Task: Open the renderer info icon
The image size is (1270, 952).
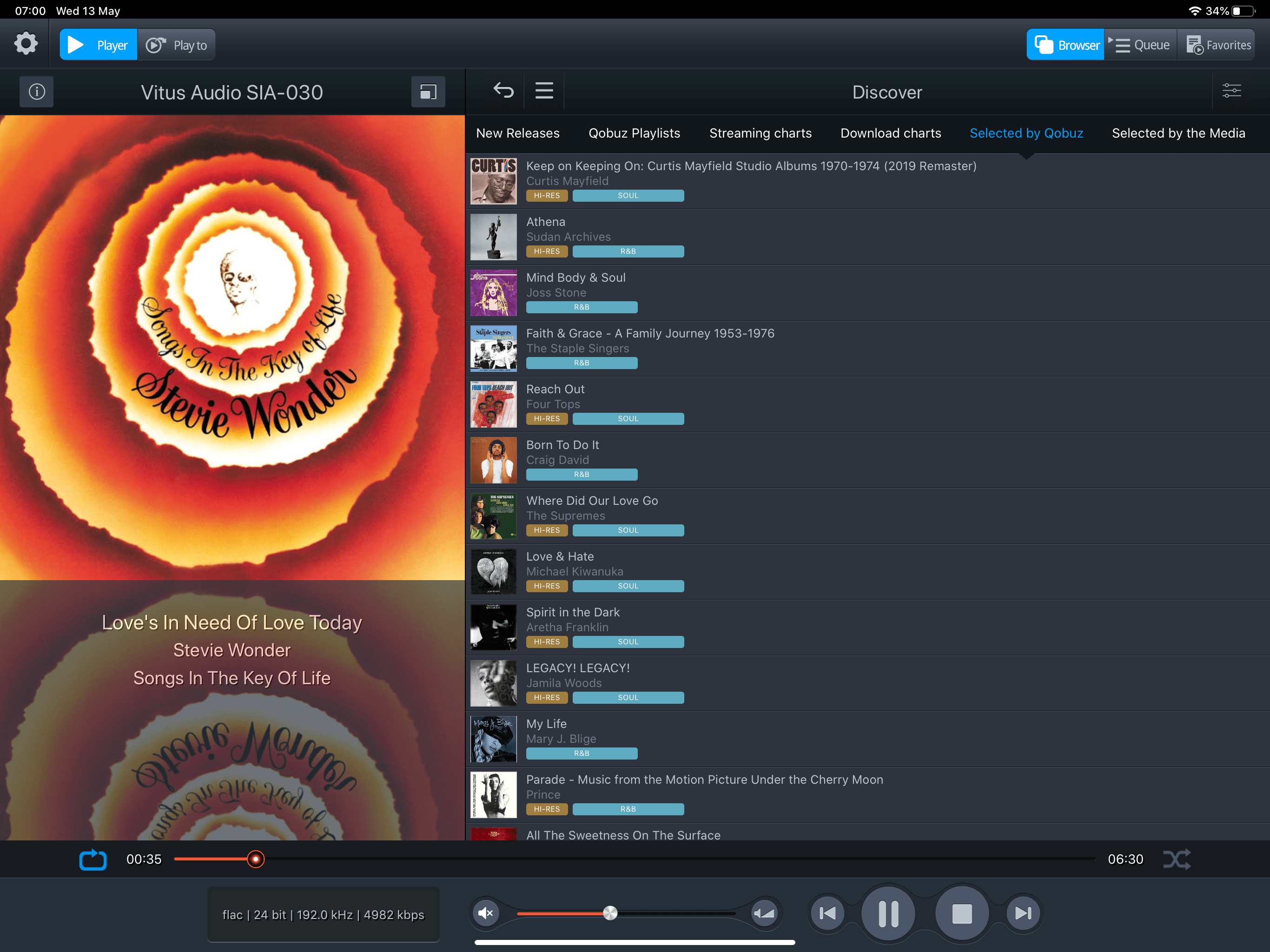Action: pyautogui.click(x=37, y=92)
